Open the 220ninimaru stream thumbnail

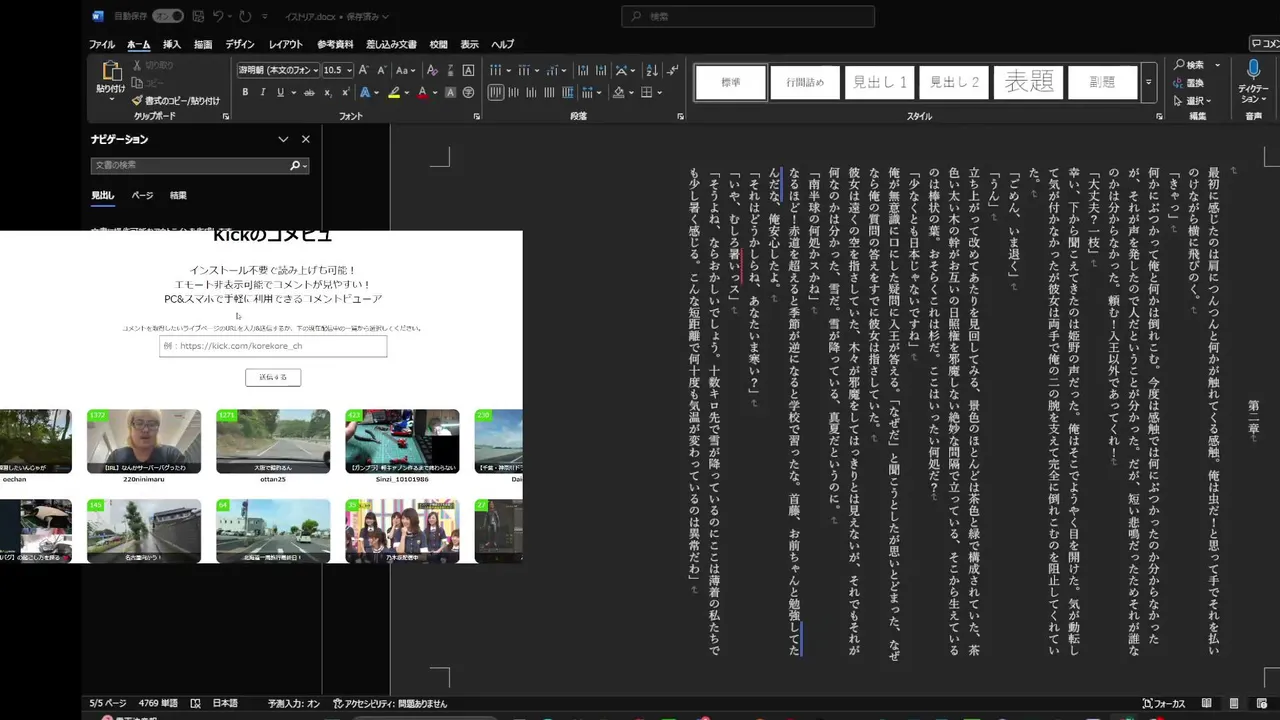pos(143,441)
